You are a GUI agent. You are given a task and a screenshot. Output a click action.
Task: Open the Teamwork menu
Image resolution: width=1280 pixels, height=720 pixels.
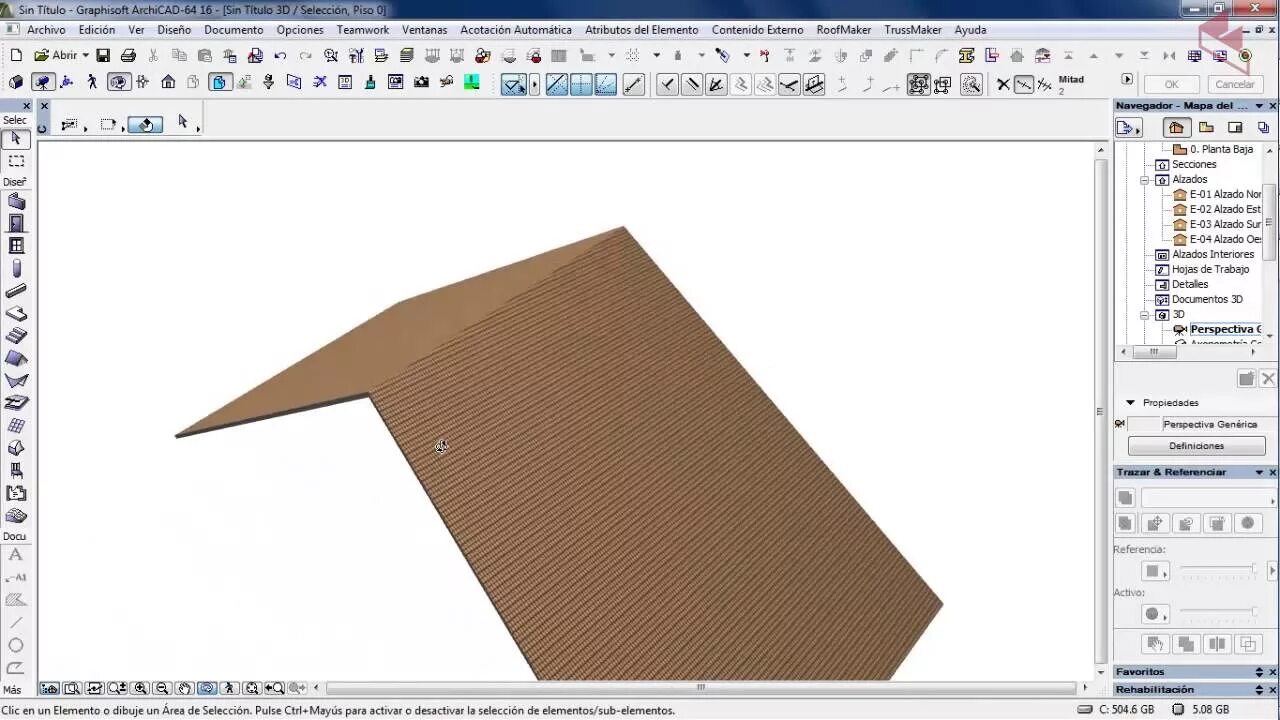363,30
